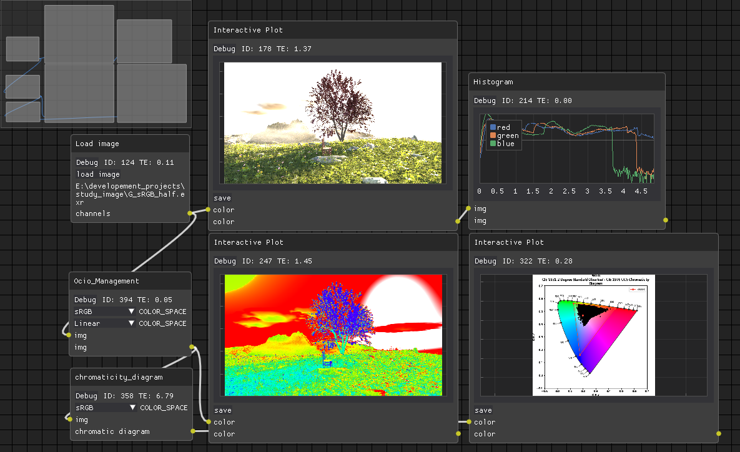Click the load image button
The width and height of the screenshot is (740, 452).
pos(98,174)
